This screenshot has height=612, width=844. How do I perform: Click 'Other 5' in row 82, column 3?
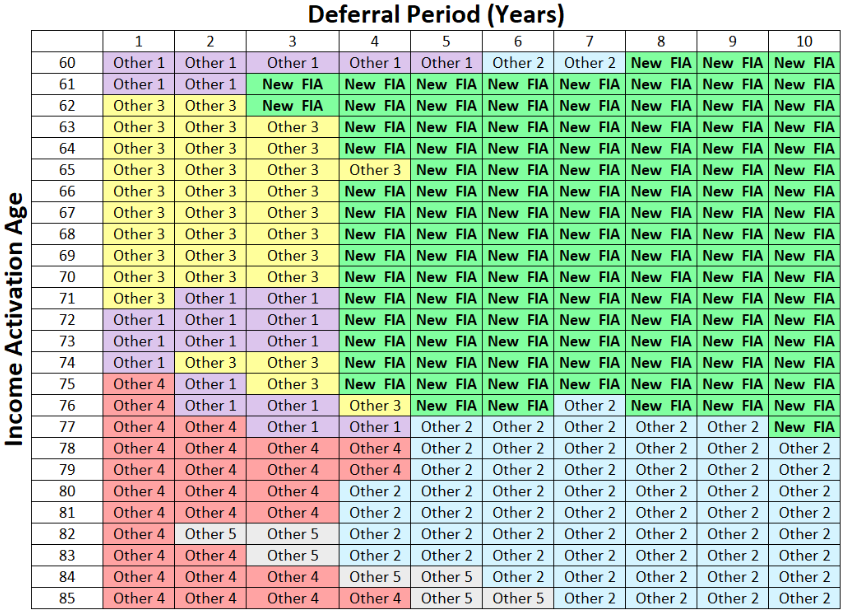293,534
